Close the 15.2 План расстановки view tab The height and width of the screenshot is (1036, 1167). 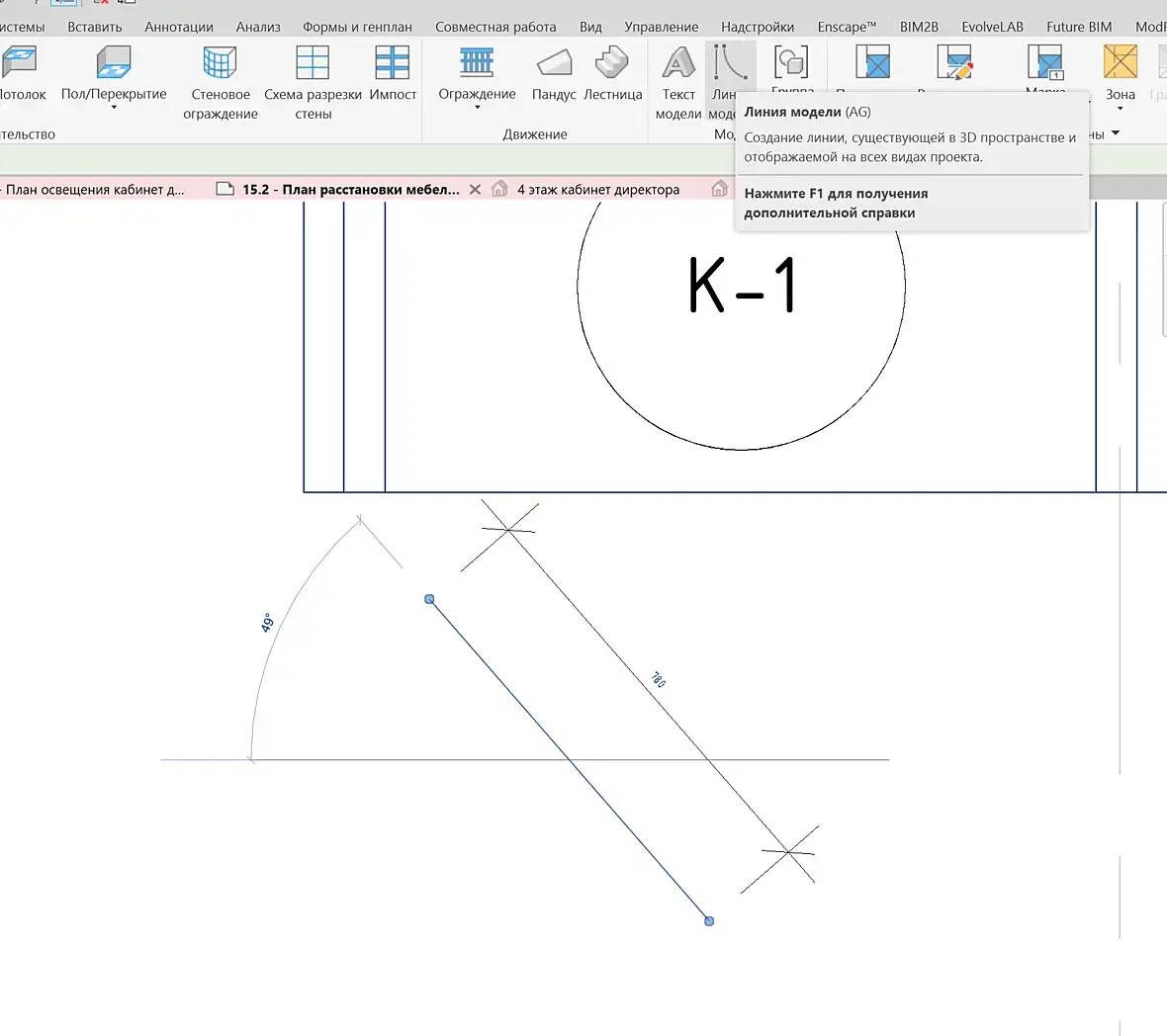(x=475, y=190)
